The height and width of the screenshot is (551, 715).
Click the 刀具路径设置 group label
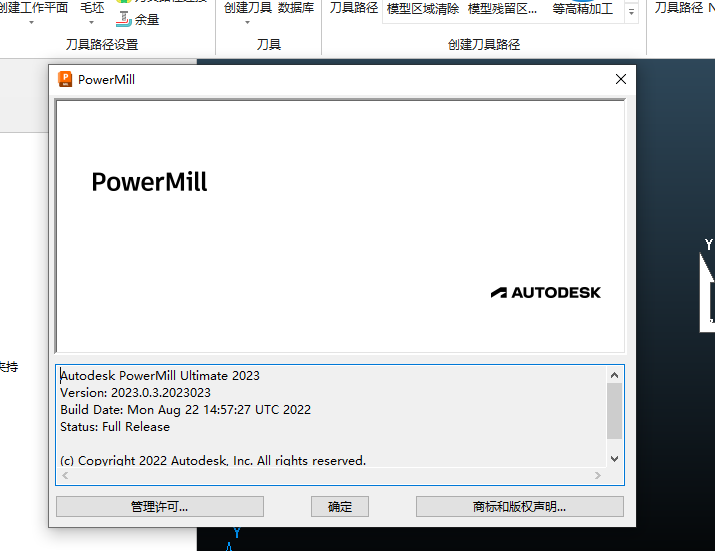point(102,44)
